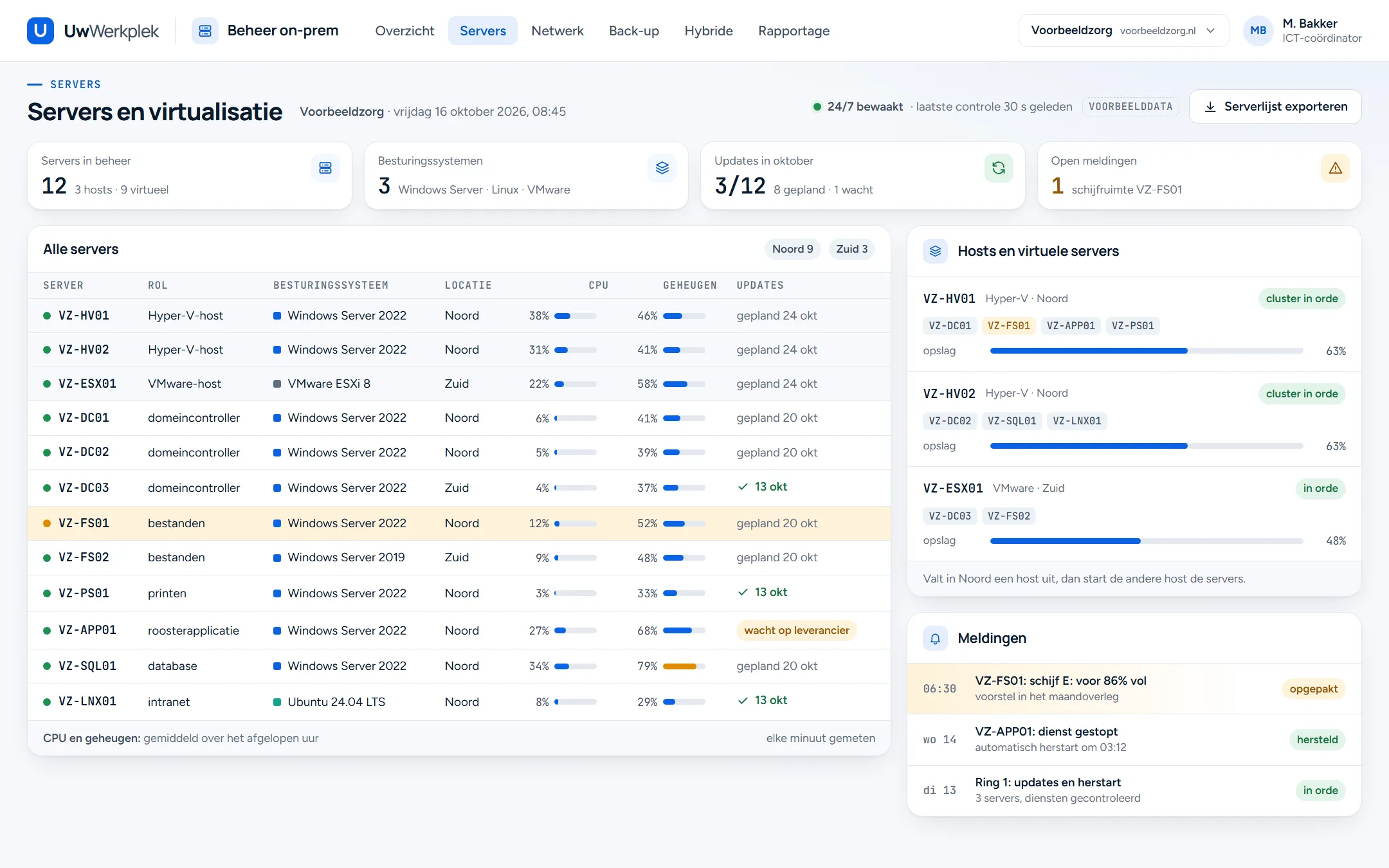Screen dimensions: 1389x868
Task: Click the green check on the VZ-DC03 update
Action: (x=743, y=487)
